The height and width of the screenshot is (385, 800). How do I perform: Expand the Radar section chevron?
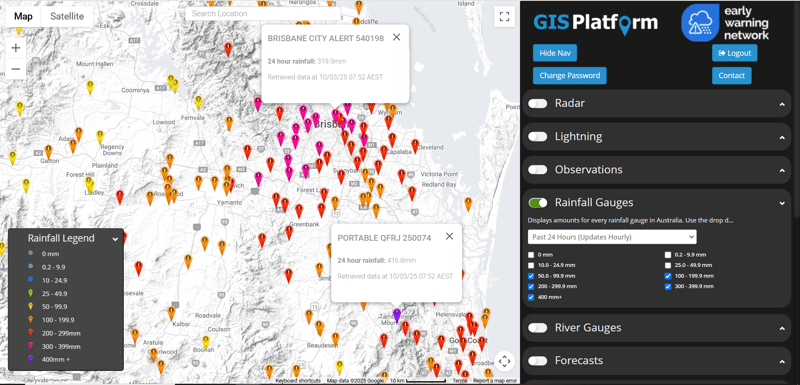click(x=782, y=104)
